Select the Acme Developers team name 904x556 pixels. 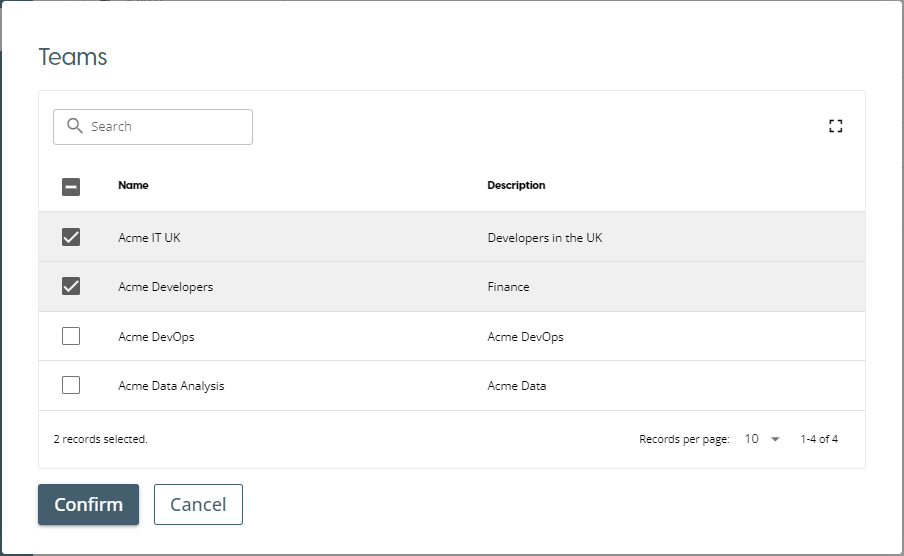coord(165,287)
